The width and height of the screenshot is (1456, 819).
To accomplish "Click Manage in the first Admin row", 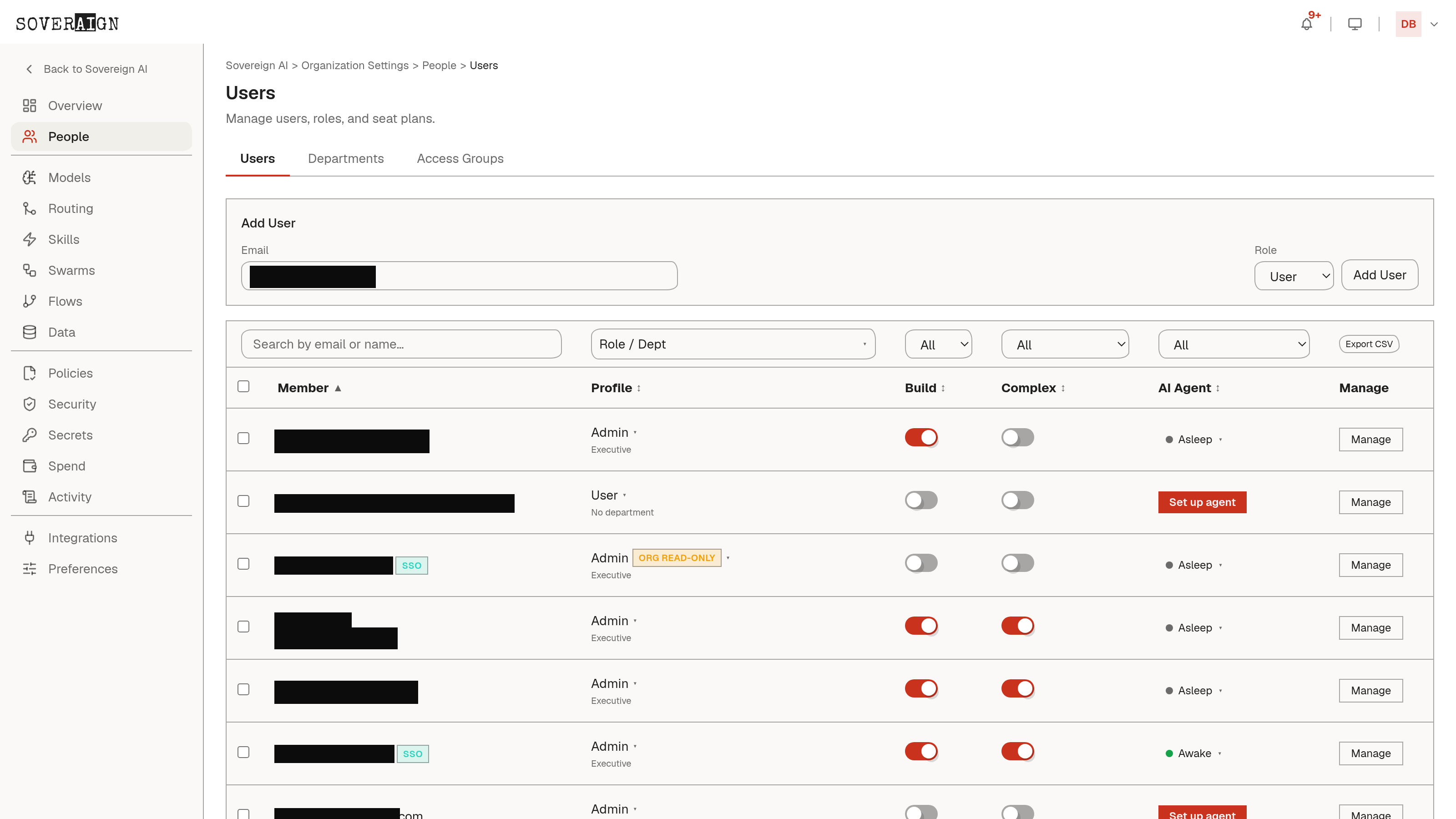I will [x=1370, y=440].
